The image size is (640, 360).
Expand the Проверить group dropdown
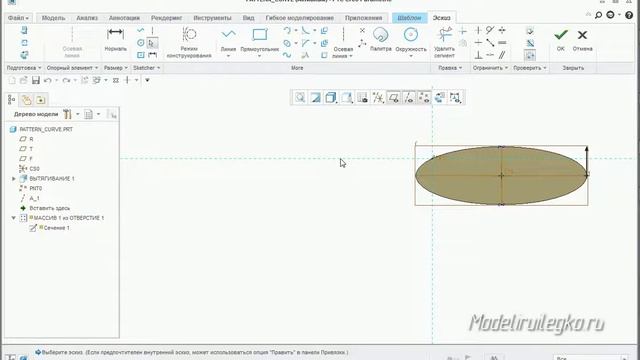pos(530,68)
